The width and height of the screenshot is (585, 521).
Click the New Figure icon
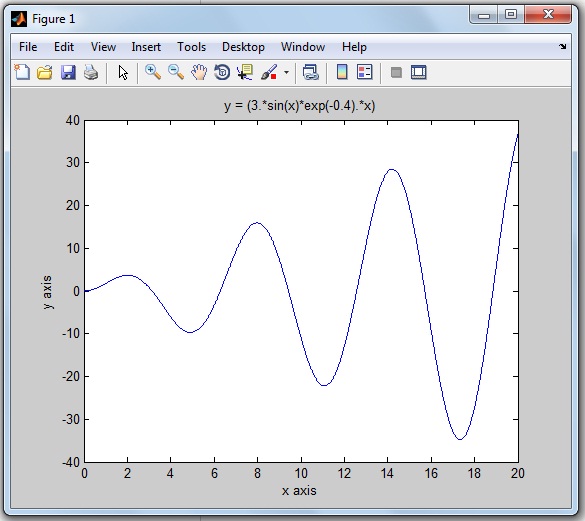[x=22, y=72]
